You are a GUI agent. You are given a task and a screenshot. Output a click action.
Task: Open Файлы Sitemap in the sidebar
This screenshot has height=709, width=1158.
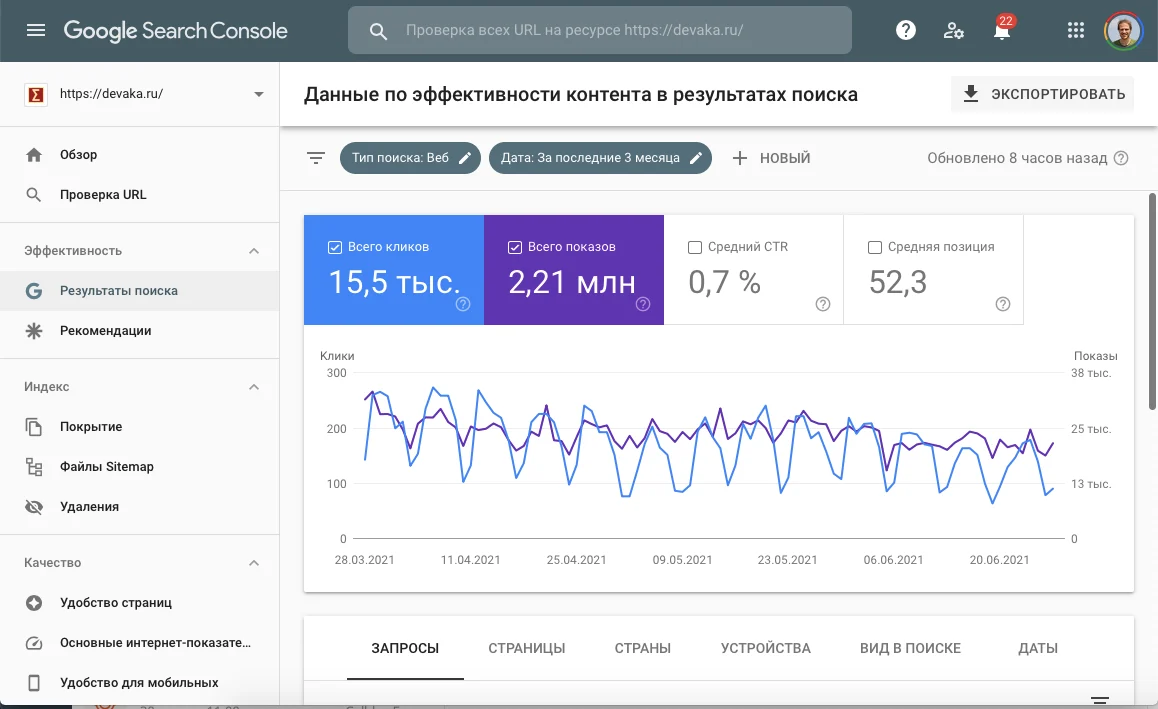click(x=140, y=467)
